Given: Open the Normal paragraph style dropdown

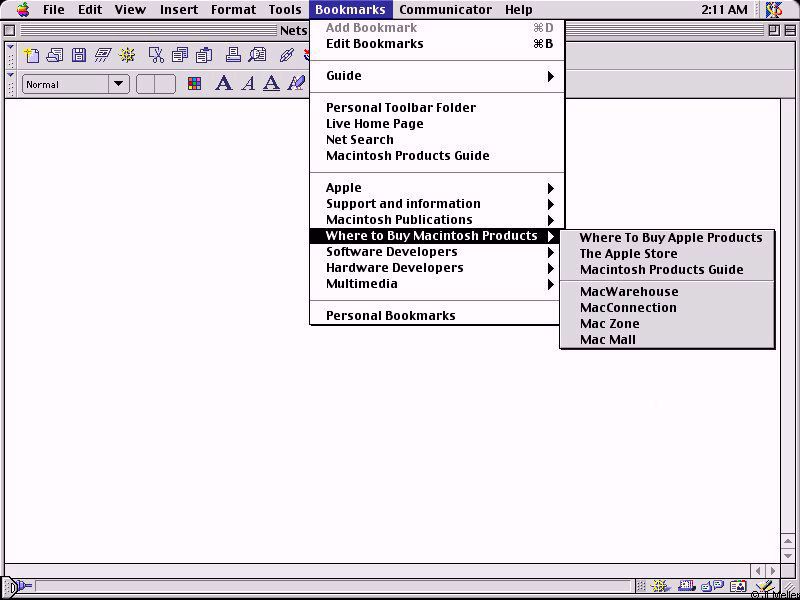Looking at the screenshot, I should pyautogui.click(x=75, y=84).
